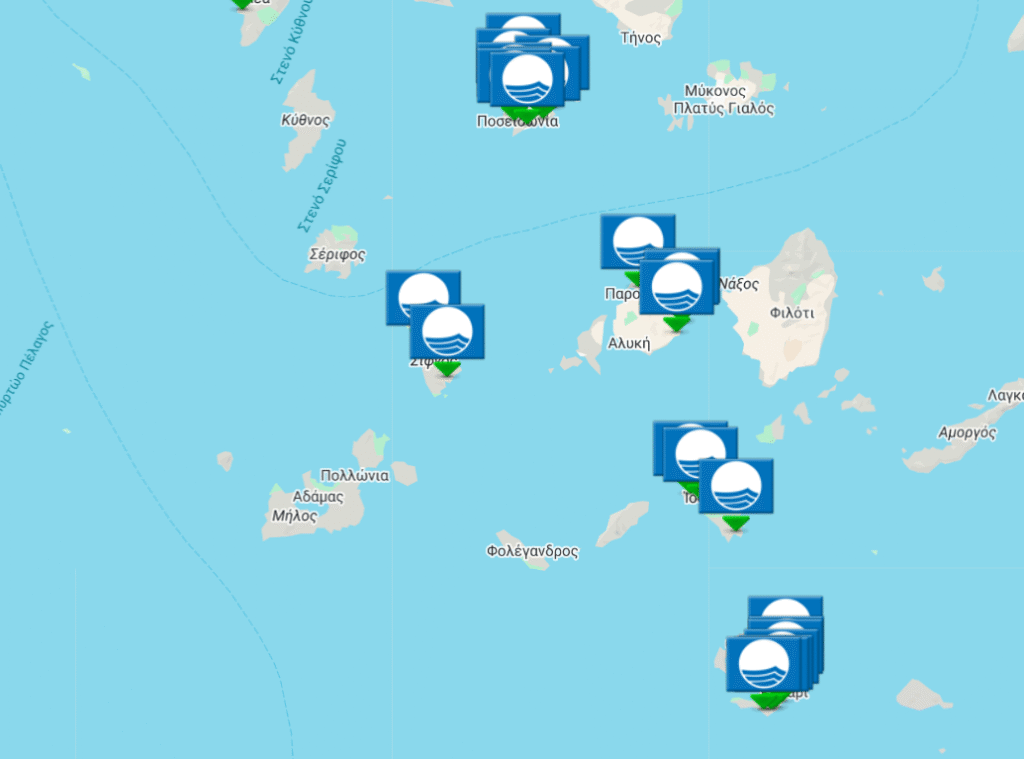Viewport: 1024px width, 759px height.
Task: Open the rearmost Blue Flag marker north of Paros
Action: point(638,241)
